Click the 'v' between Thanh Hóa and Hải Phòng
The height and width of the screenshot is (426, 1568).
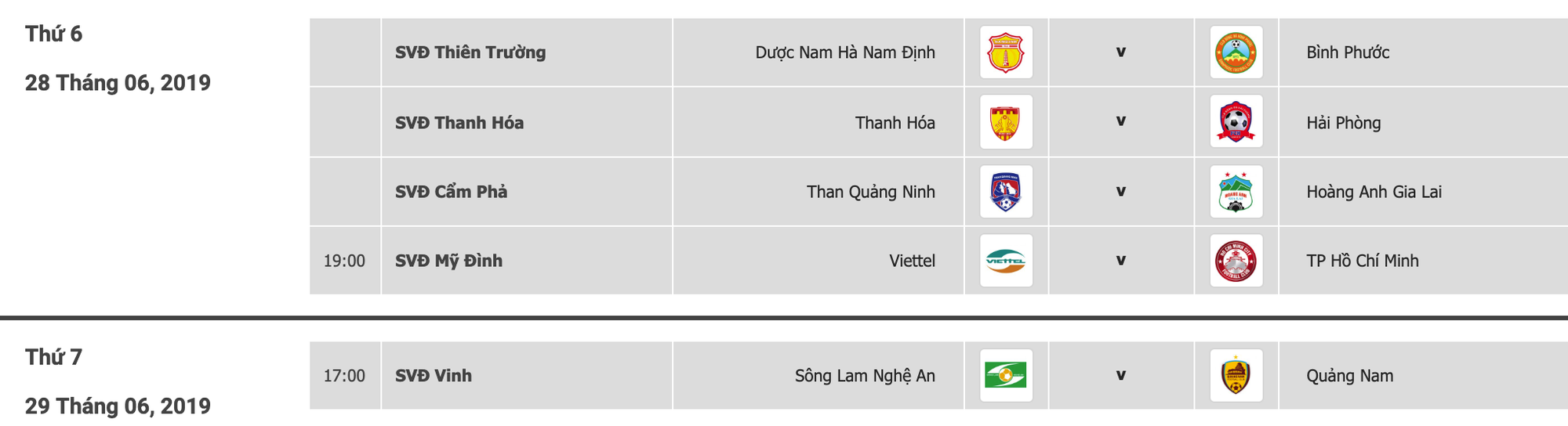[1121, 121]
